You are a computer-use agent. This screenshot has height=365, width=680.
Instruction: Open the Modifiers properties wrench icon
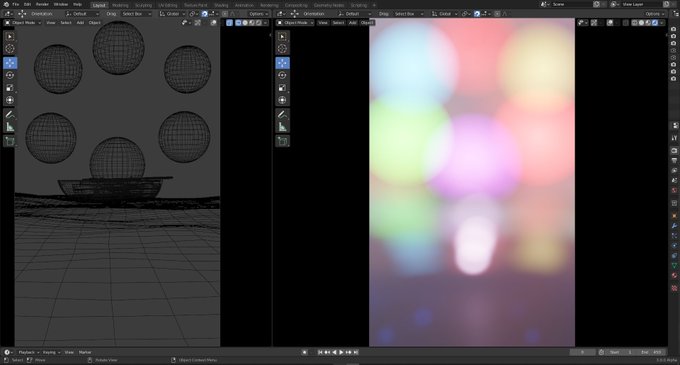click(x=674, y=226)
